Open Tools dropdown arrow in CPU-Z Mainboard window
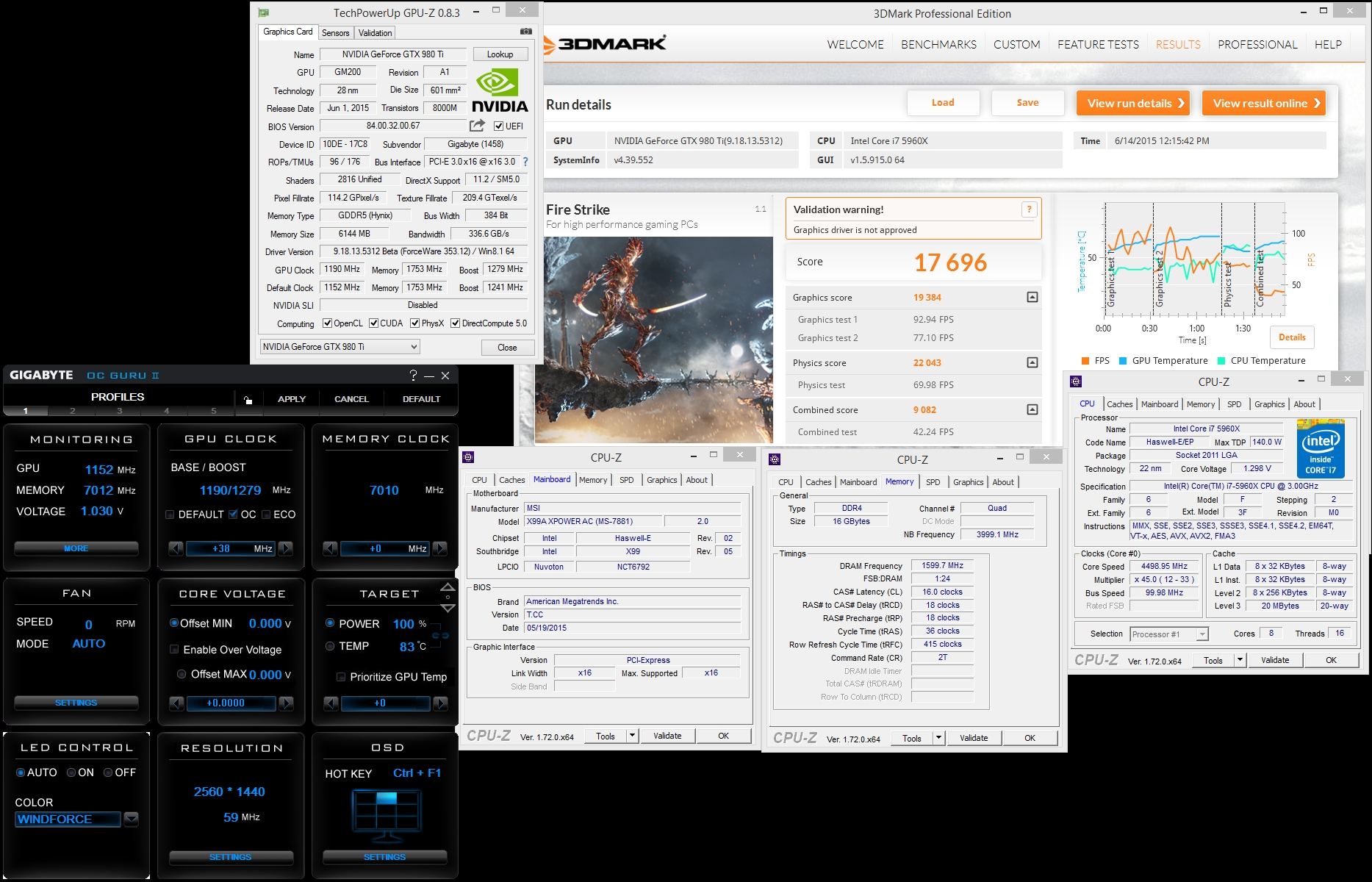This screenshot has height=882, width=1372. [x=632, y=736]
